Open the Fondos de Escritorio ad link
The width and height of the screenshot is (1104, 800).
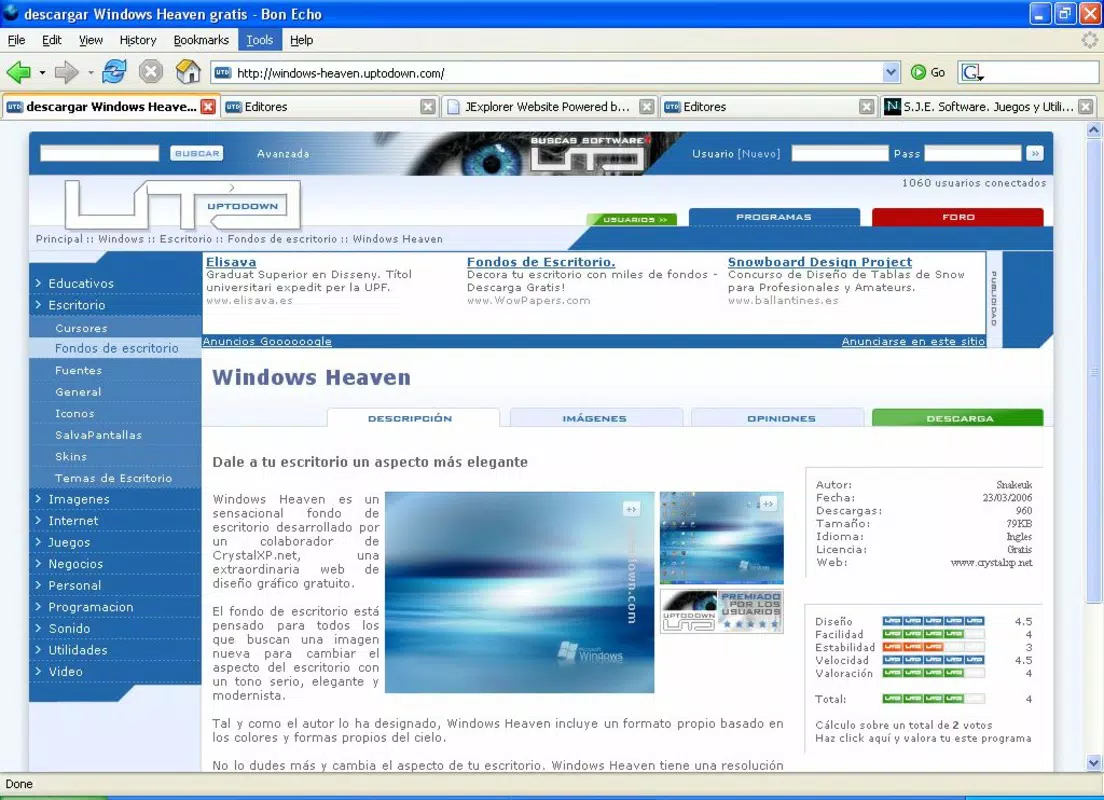(541, 262)
